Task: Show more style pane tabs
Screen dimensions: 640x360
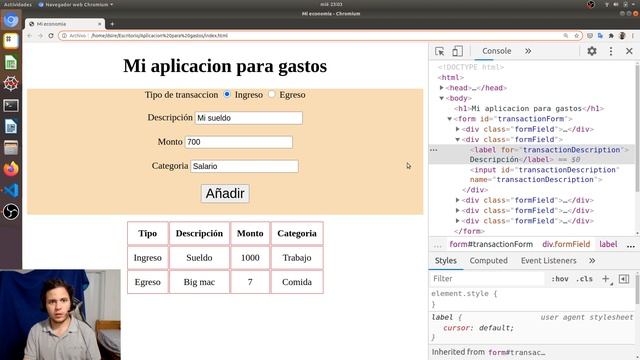Action: 592,260
